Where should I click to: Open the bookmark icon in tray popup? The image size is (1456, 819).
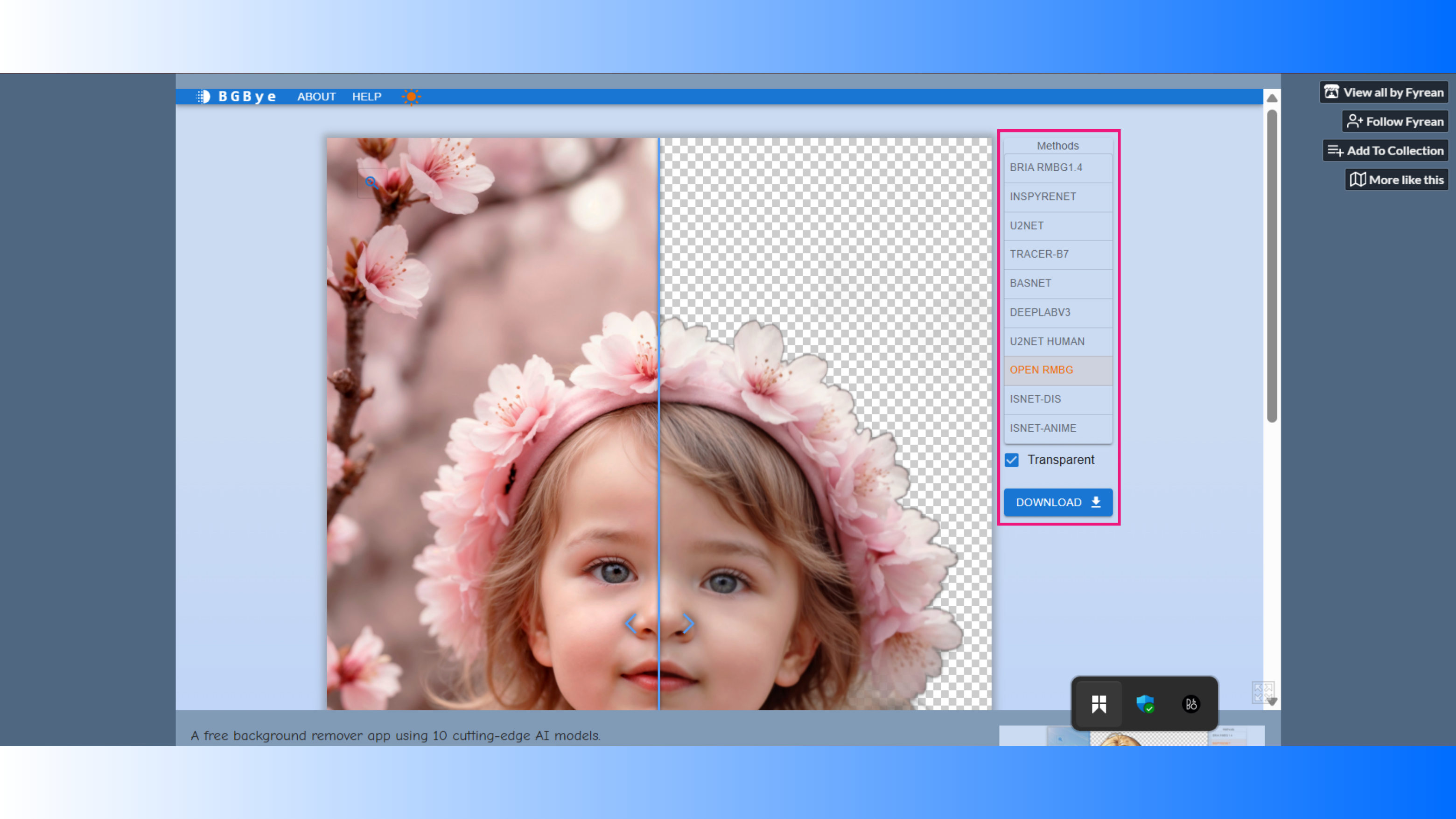pos(1099,704)
